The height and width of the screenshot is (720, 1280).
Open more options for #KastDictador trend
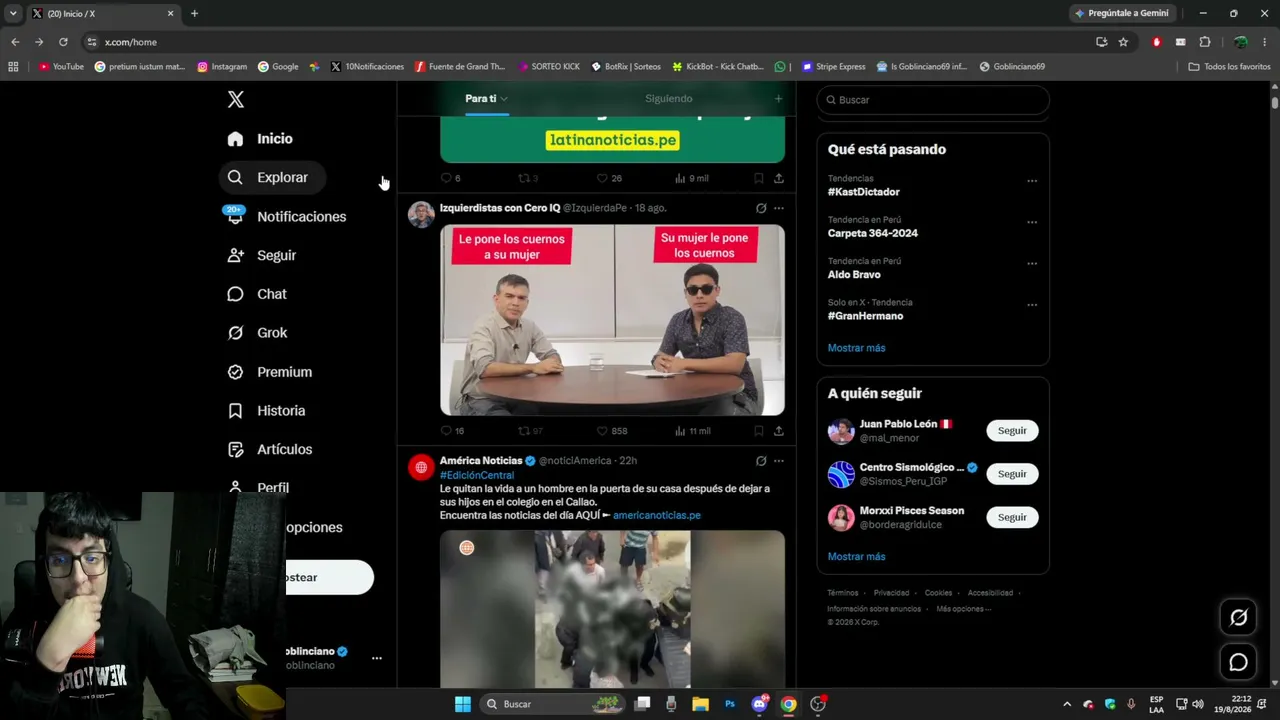click(1032, 181)
